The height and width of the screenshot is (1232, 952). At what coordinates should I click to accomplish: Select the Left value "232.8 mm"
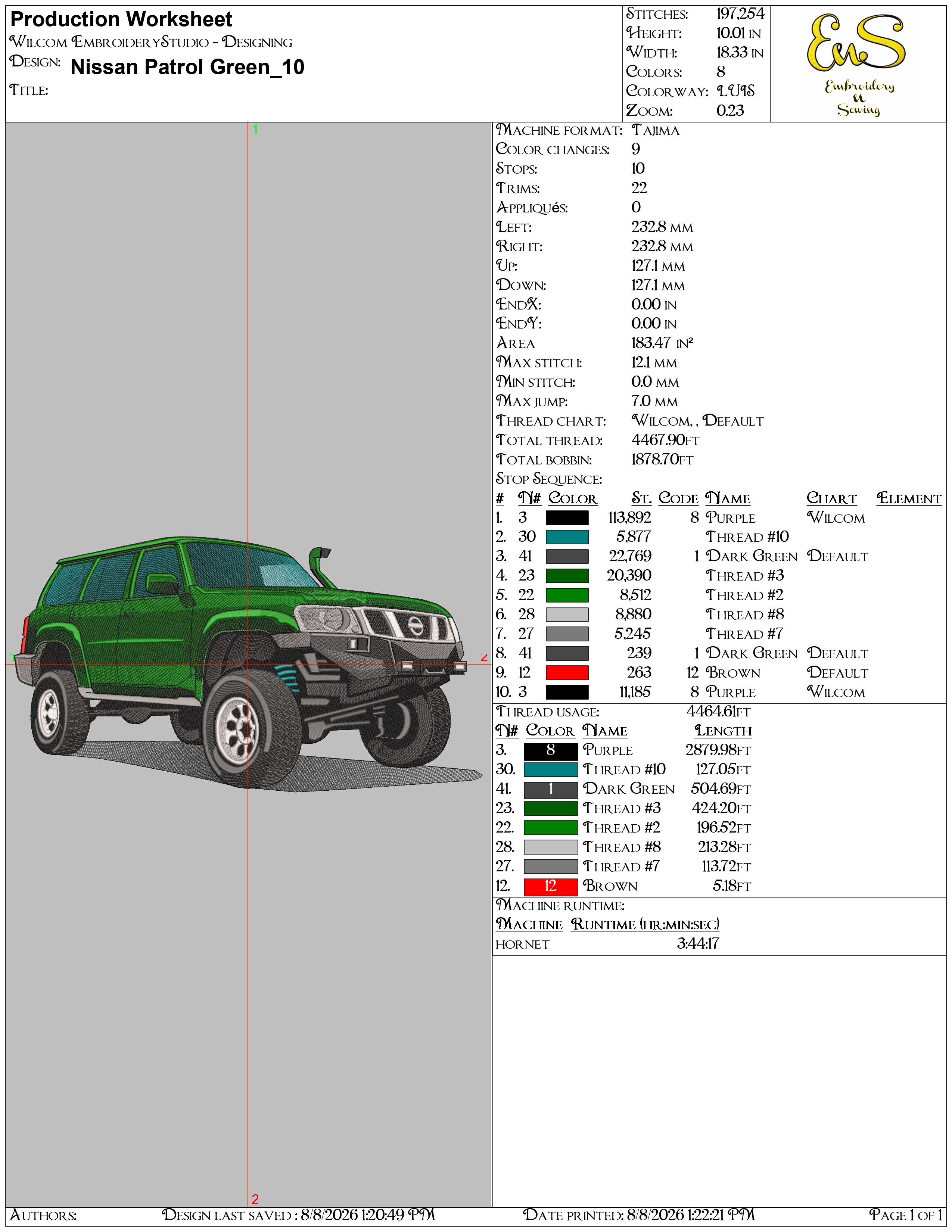tap(662, 227)
